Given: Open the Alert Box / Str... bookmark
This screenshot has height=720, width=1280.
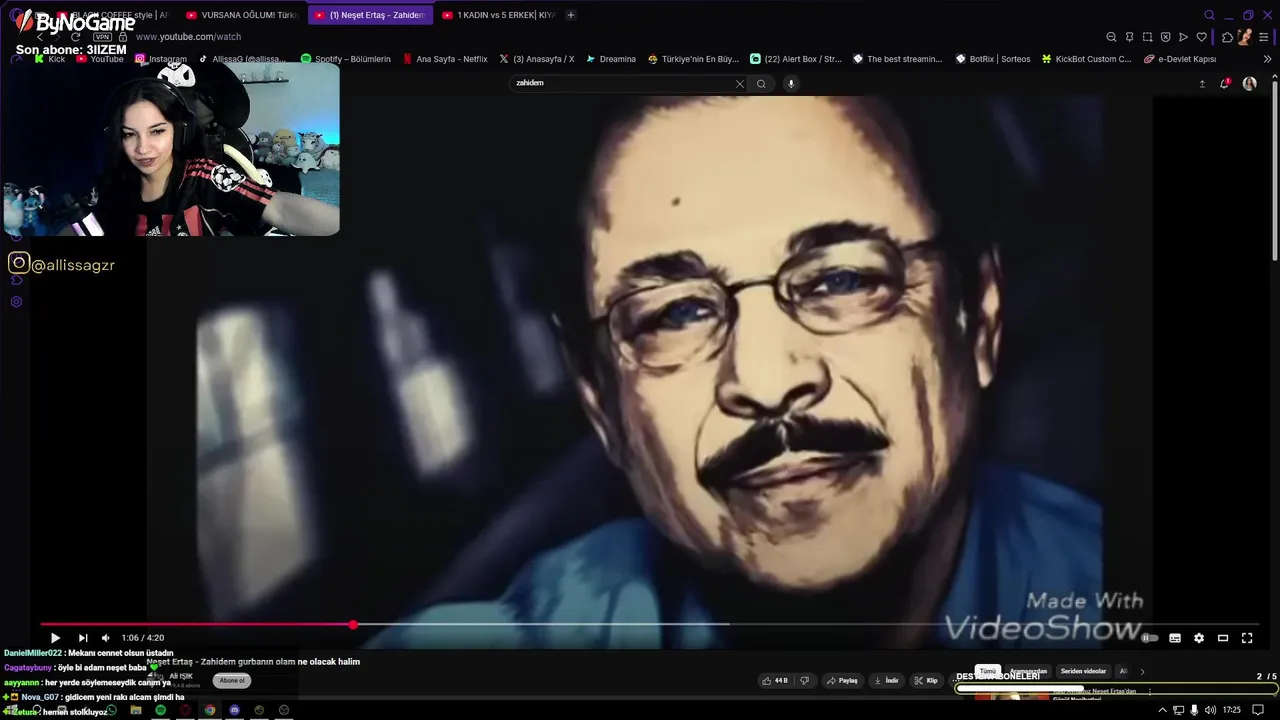Looking at the screenshot, I should coord(796,59).
